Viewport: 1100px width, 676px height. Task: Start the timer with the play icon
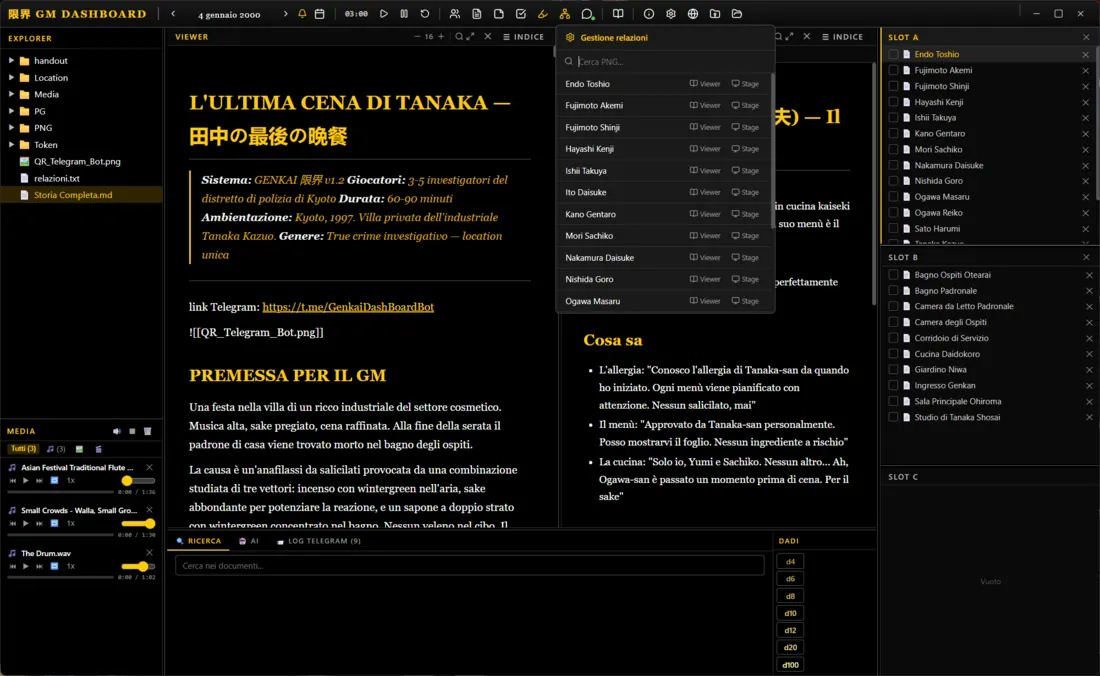pyautogui.click(x=384, y=14)
